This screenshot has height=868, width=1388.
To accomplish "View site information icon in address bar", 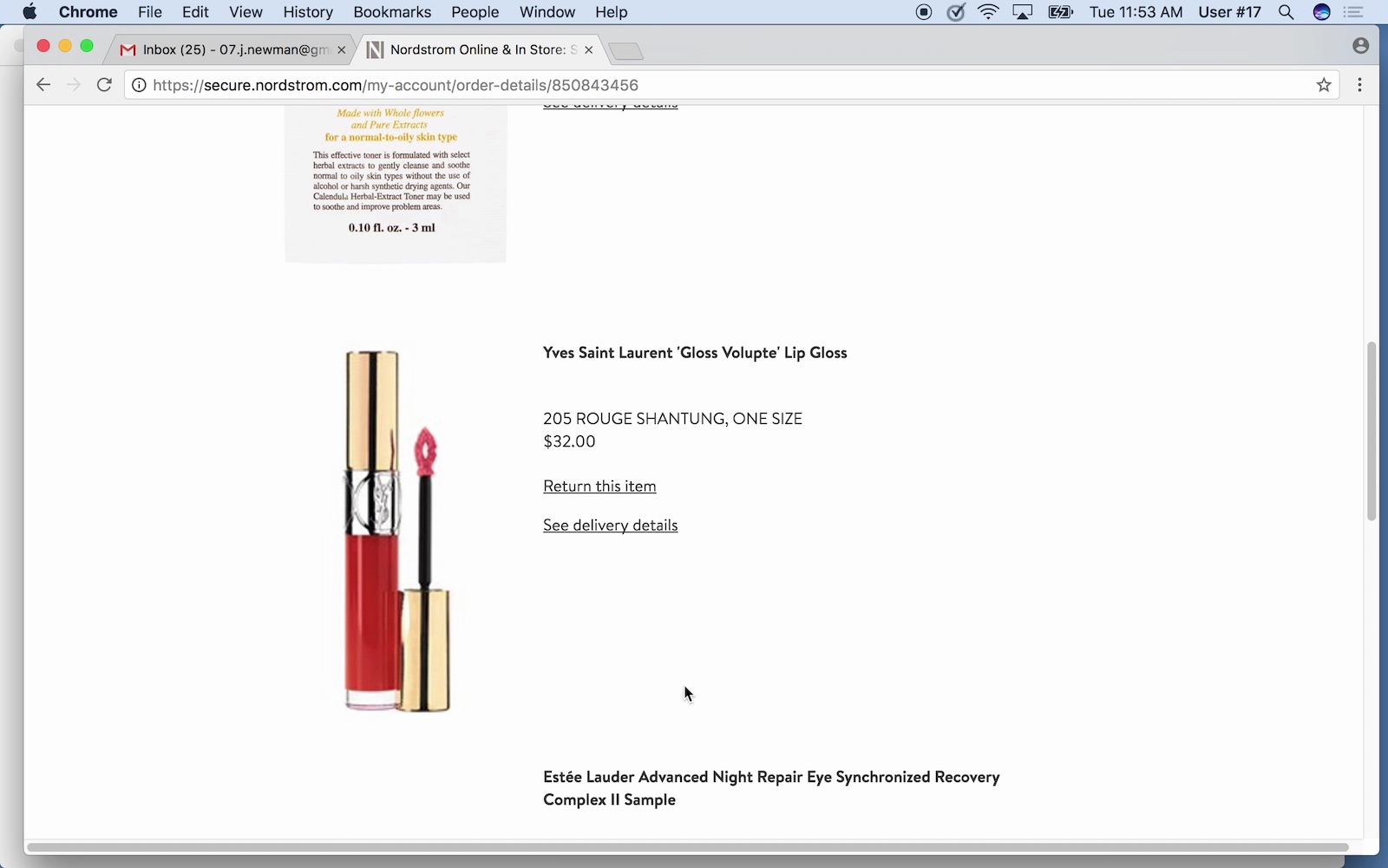I will (x=139, y=85).
